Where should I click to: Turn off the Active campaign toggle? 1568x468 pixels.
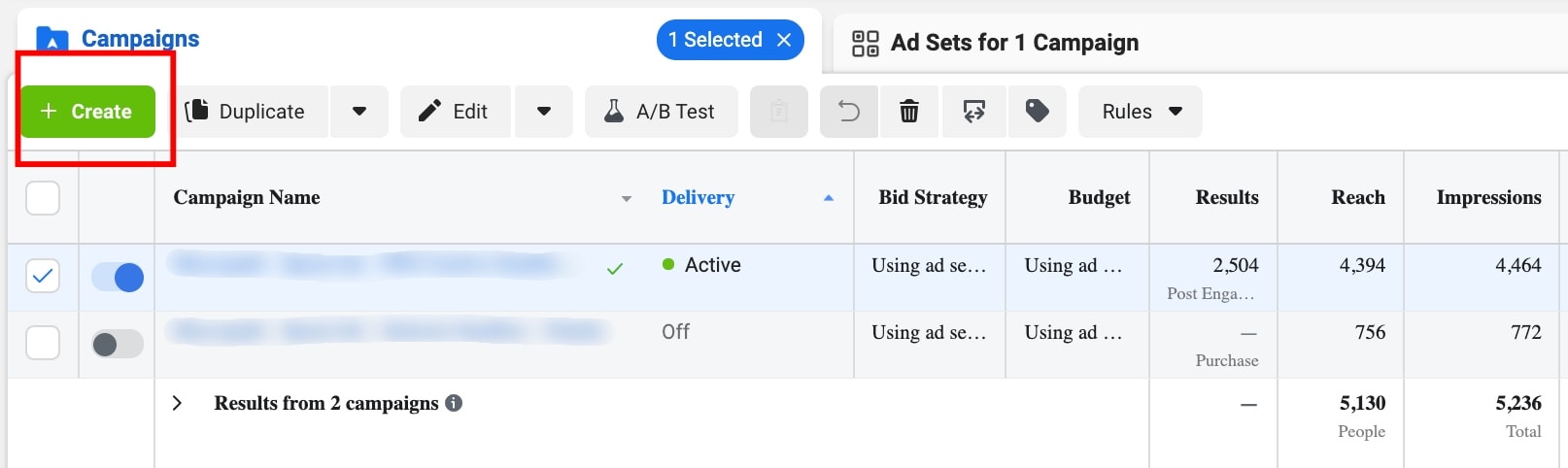118,278
